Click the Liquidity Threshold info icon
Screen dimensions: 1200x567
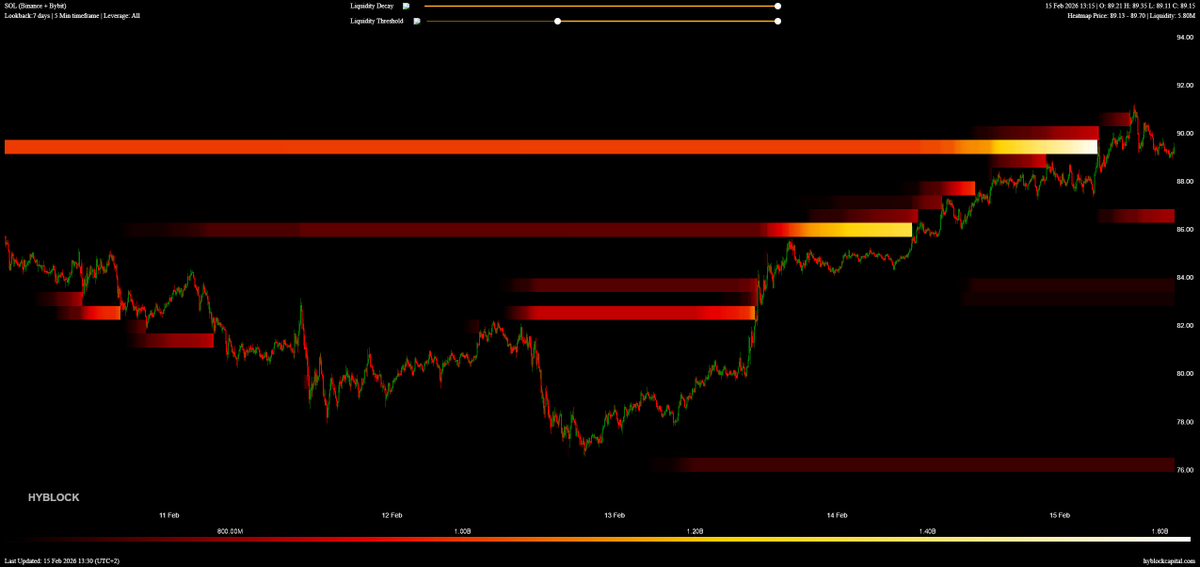click(417, 21)
